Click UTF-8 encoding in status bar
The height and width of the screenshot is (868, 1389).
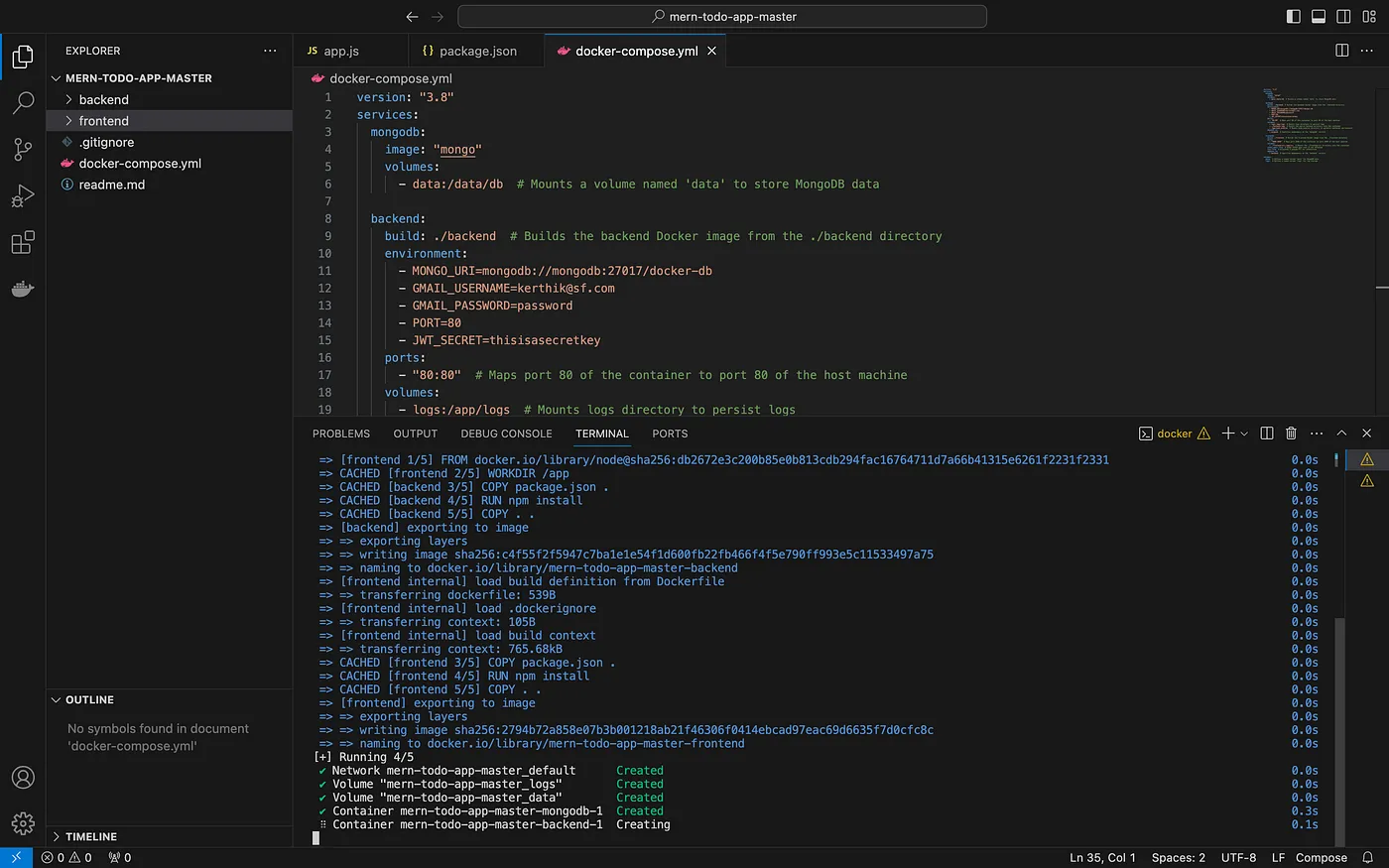pyautogui.click(x=1238, y=858)
